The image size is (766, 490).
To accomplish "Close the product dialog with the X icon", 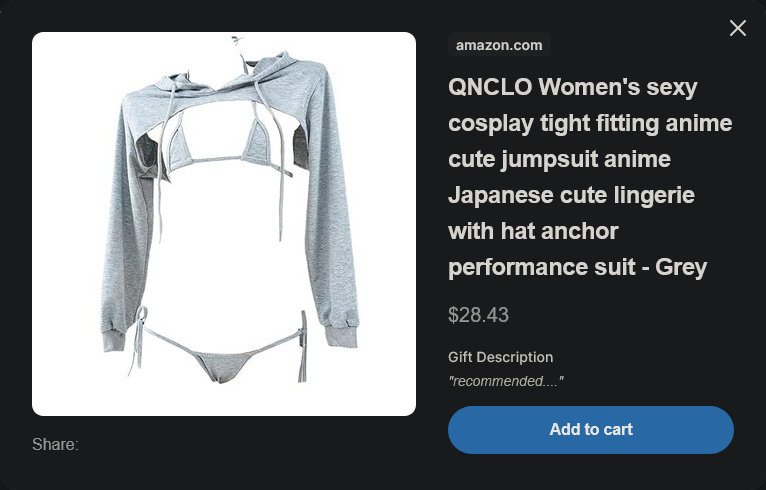I will coord(738,28).
